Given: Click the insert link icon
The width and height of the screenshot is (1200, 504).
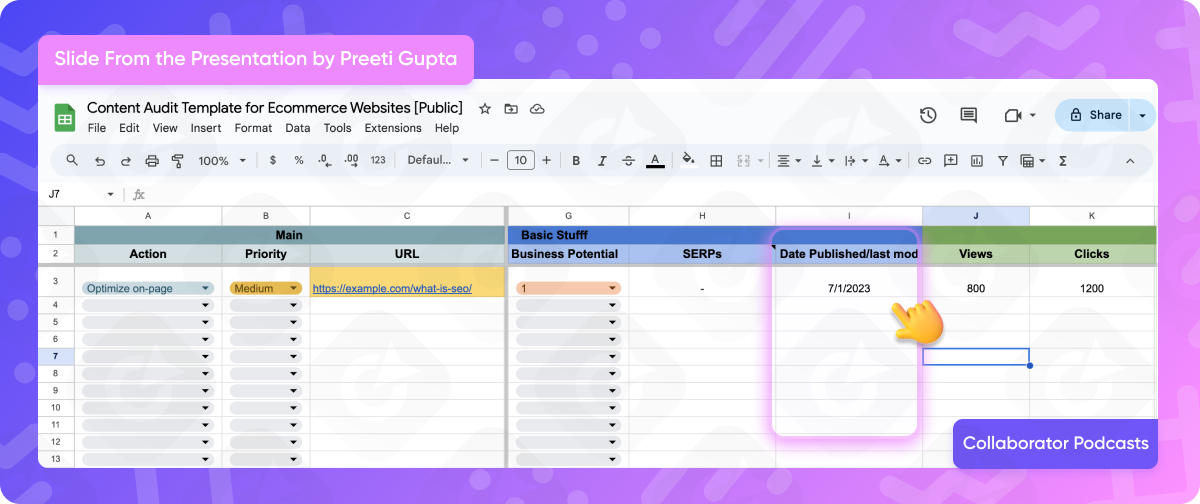Looking at the screenshot, I should (x=925, y=160).
